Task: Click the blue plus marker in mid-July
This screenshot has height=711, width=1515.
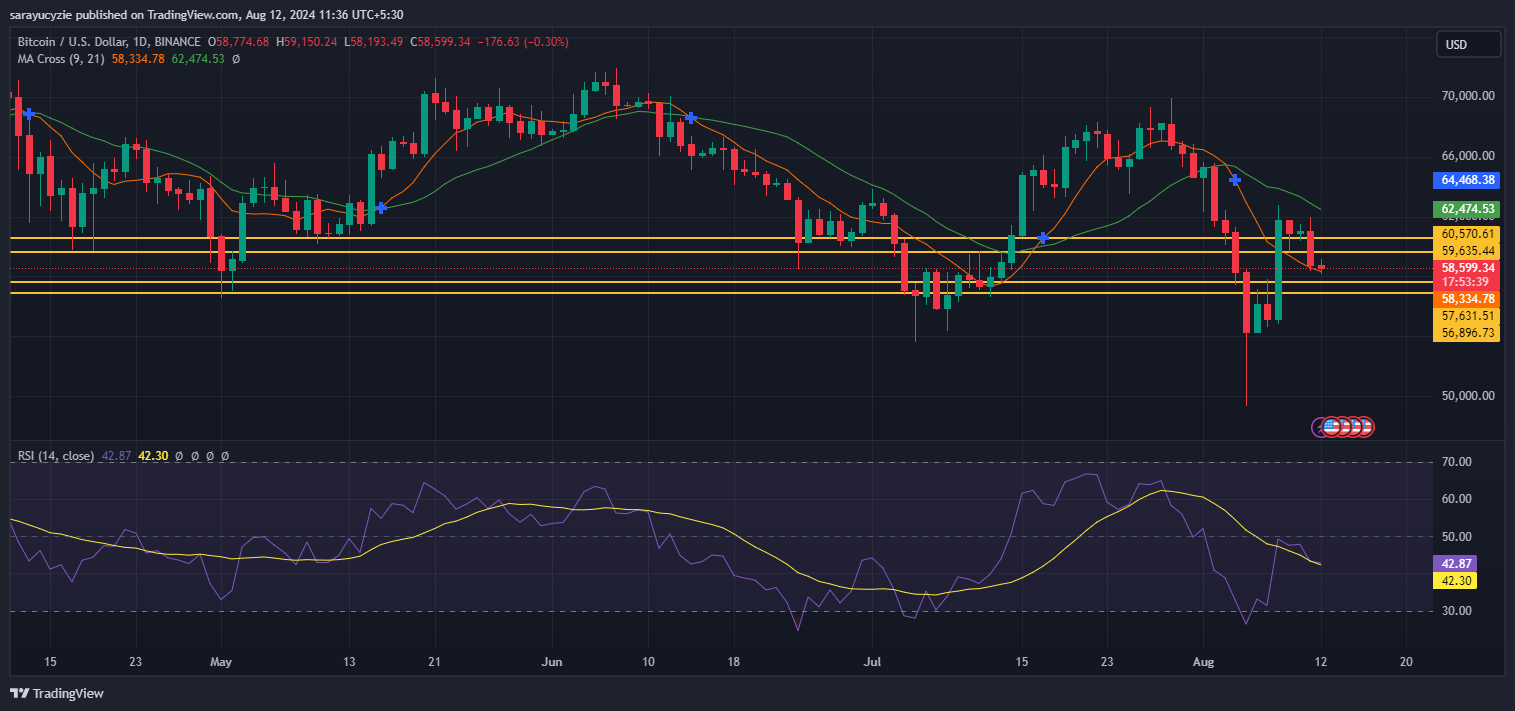Action: pyautogui.click(x=1043, y=238)
